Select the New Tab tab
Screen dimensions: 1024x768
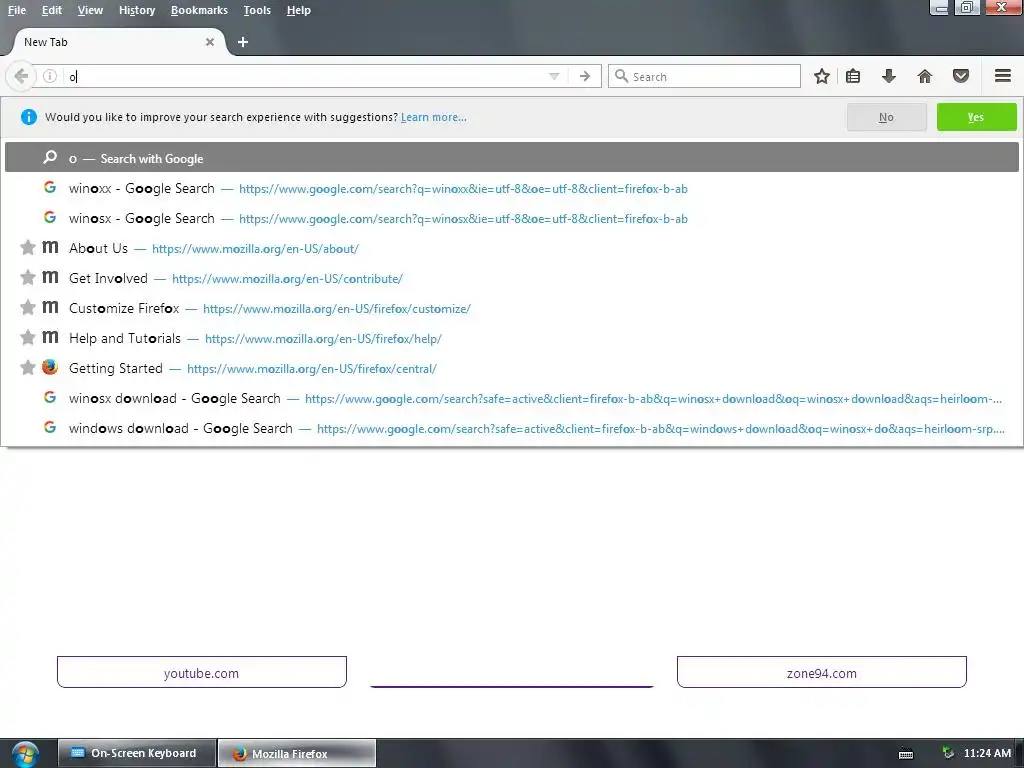[118, 42]
